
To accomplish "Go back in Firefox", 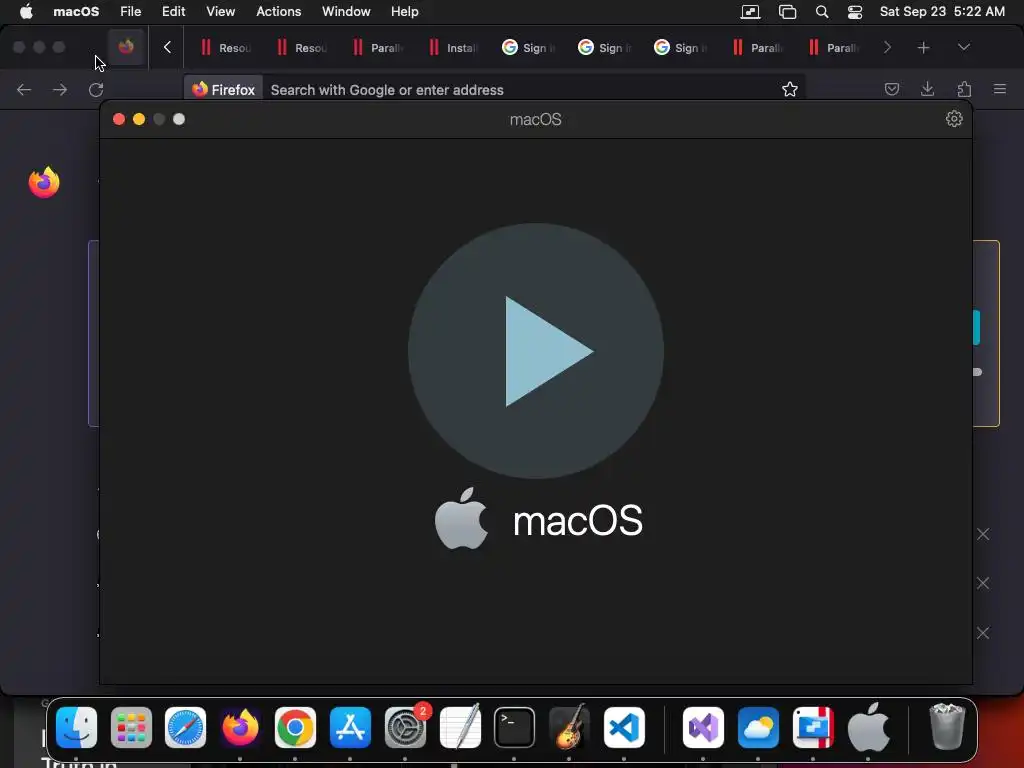I will point(24,89).
